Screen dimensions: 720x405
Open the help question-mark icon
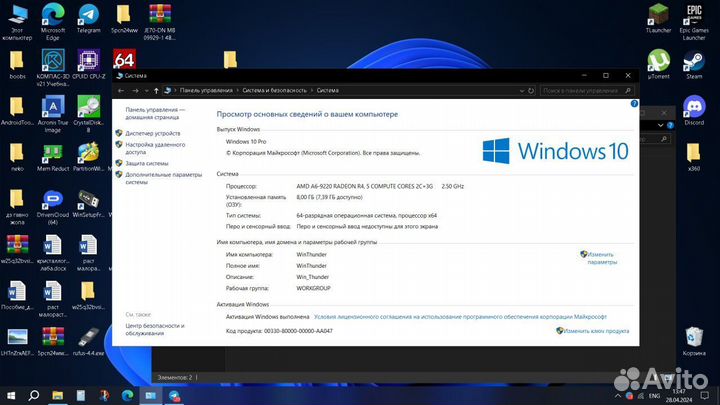(x=634, y=104)
